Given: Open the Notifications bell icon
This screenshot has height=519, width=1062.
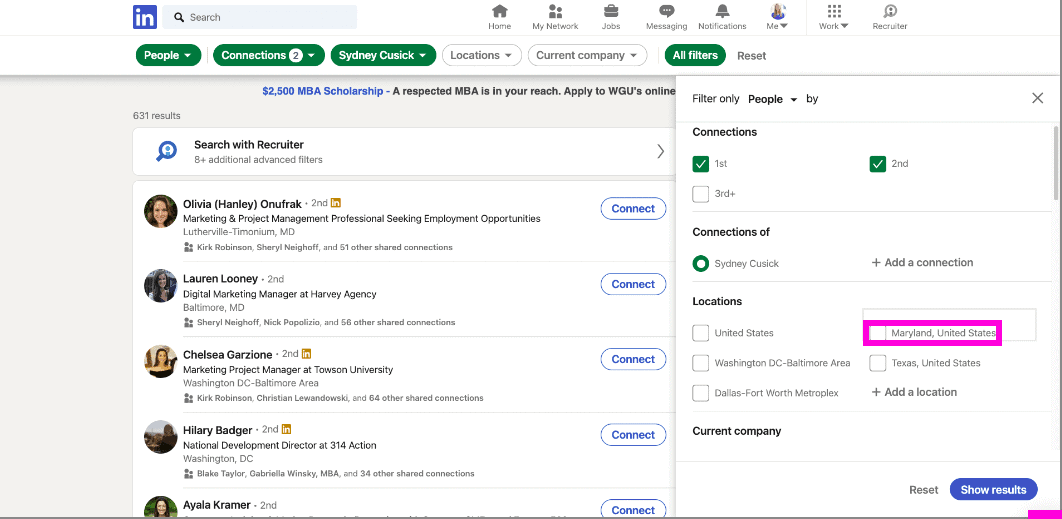Looking at the screenshot, I should [722, 12].
